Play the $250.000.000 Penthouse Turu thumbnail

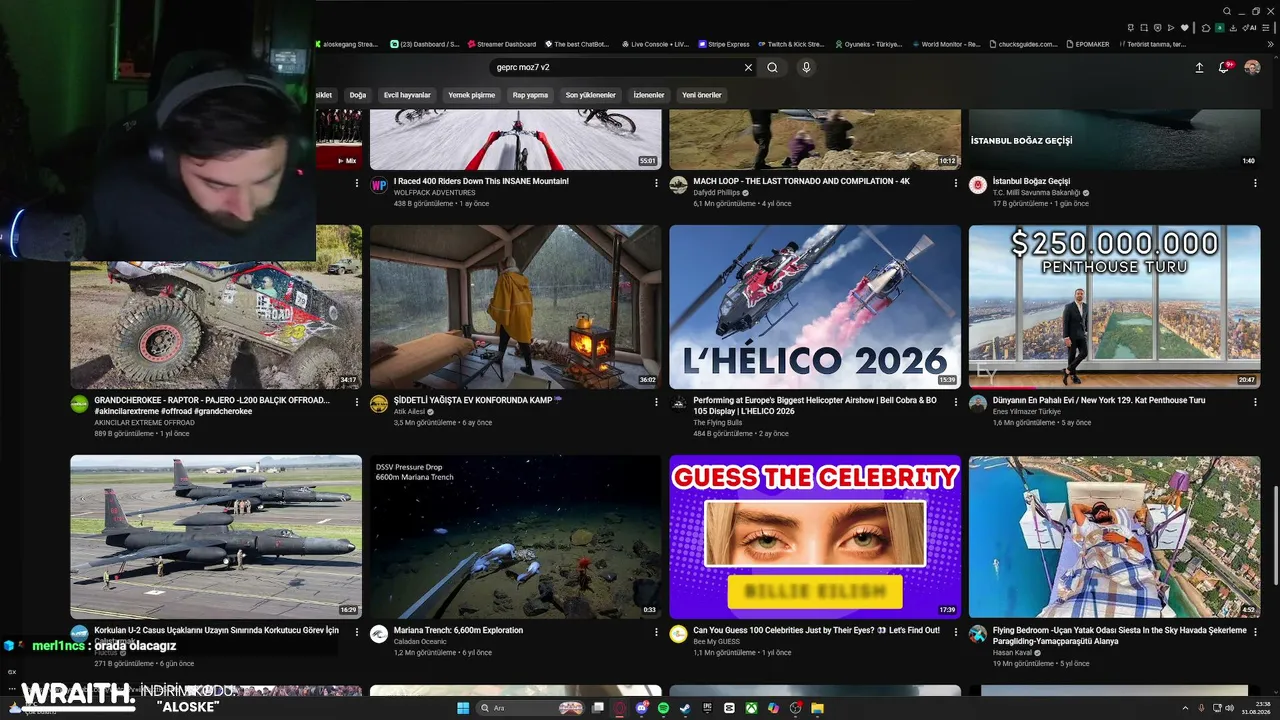pos(1114,307)
